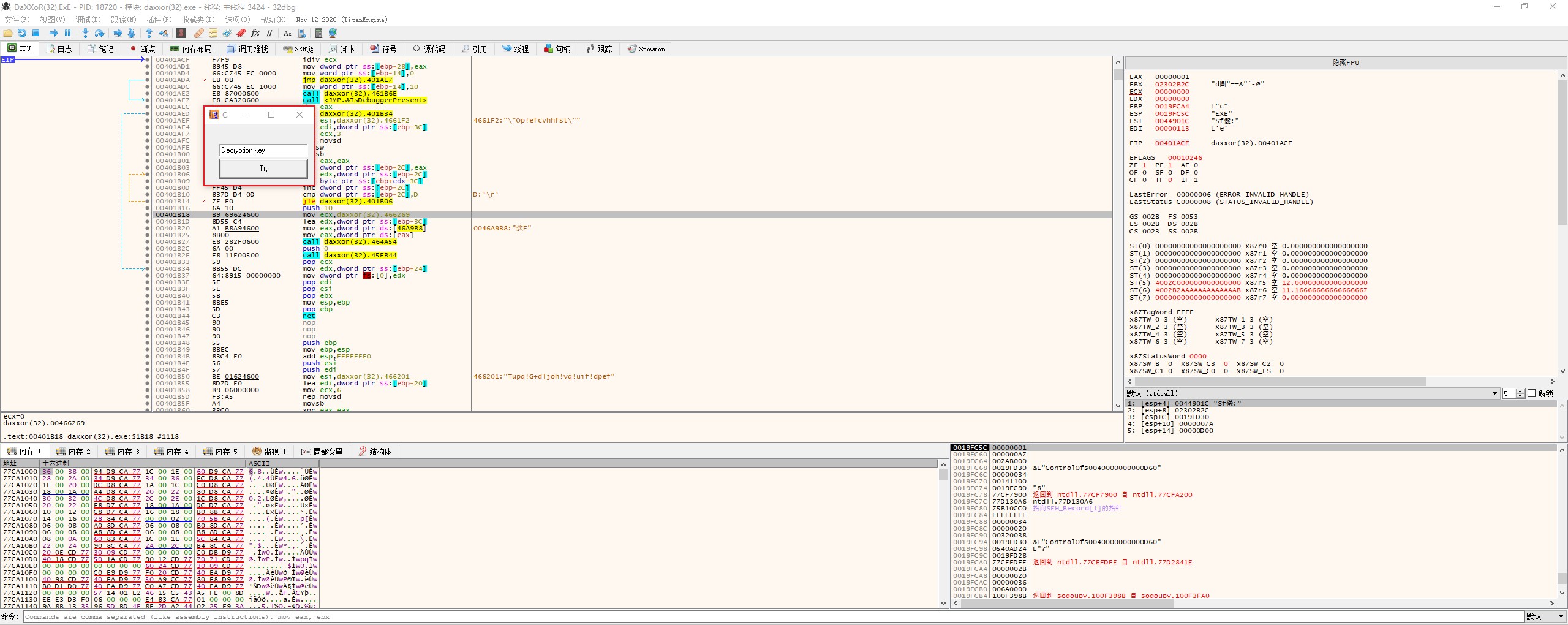Click the Step Into toolbar icon
The image size is (1568, 625).
[85, 33]
